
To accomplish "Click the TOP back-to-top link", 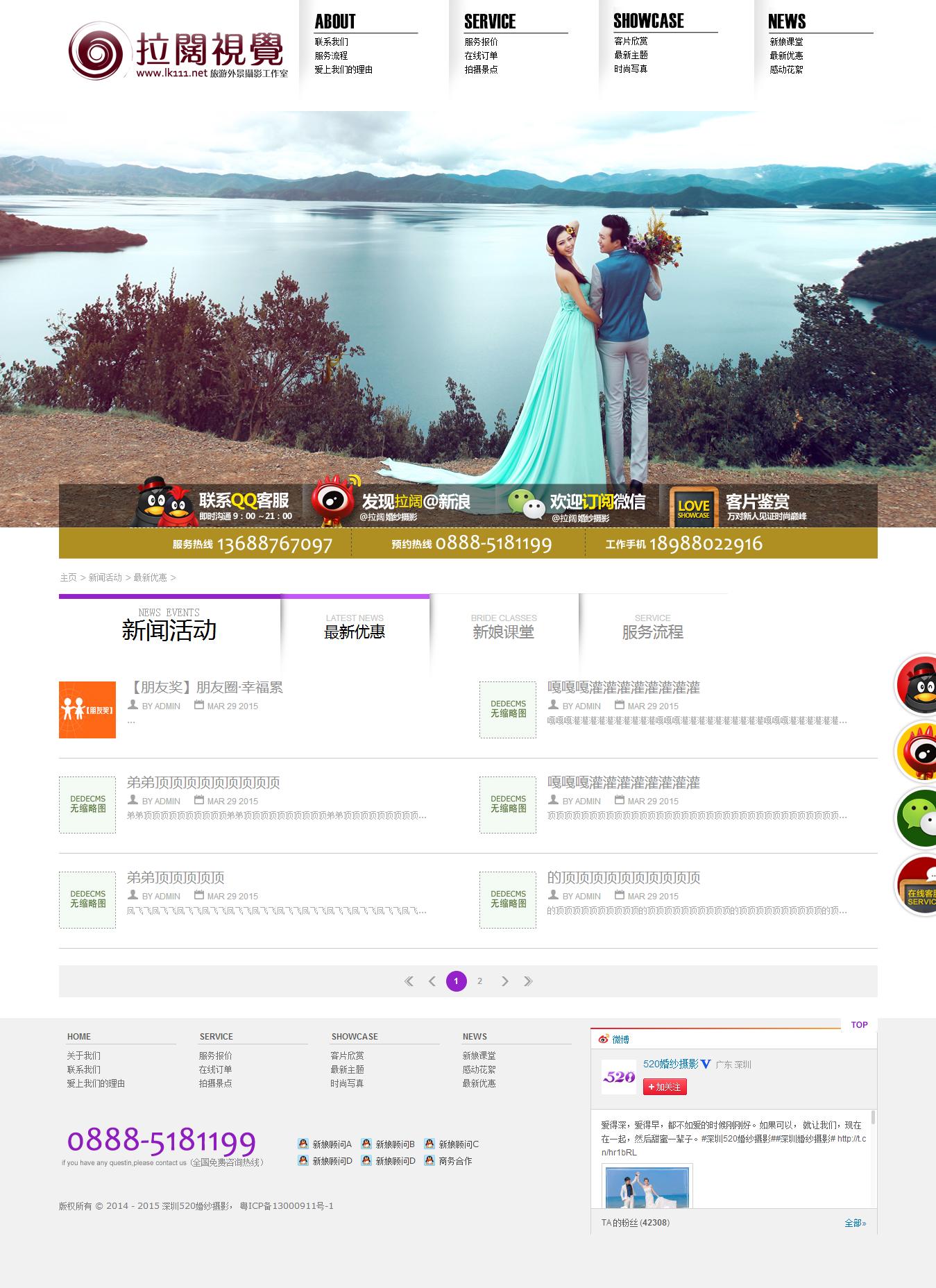I will 859,1025.
